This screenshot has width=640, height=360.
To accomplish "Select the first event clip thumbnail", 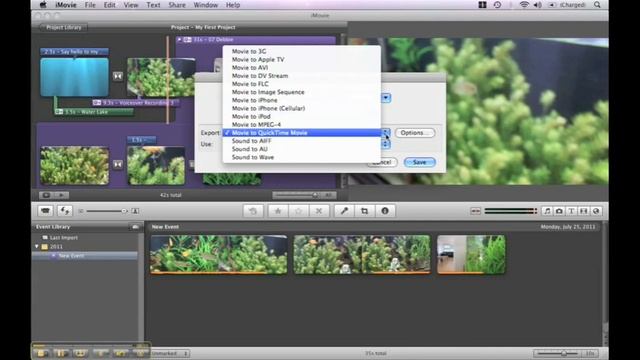I will [x=219, y=254].
